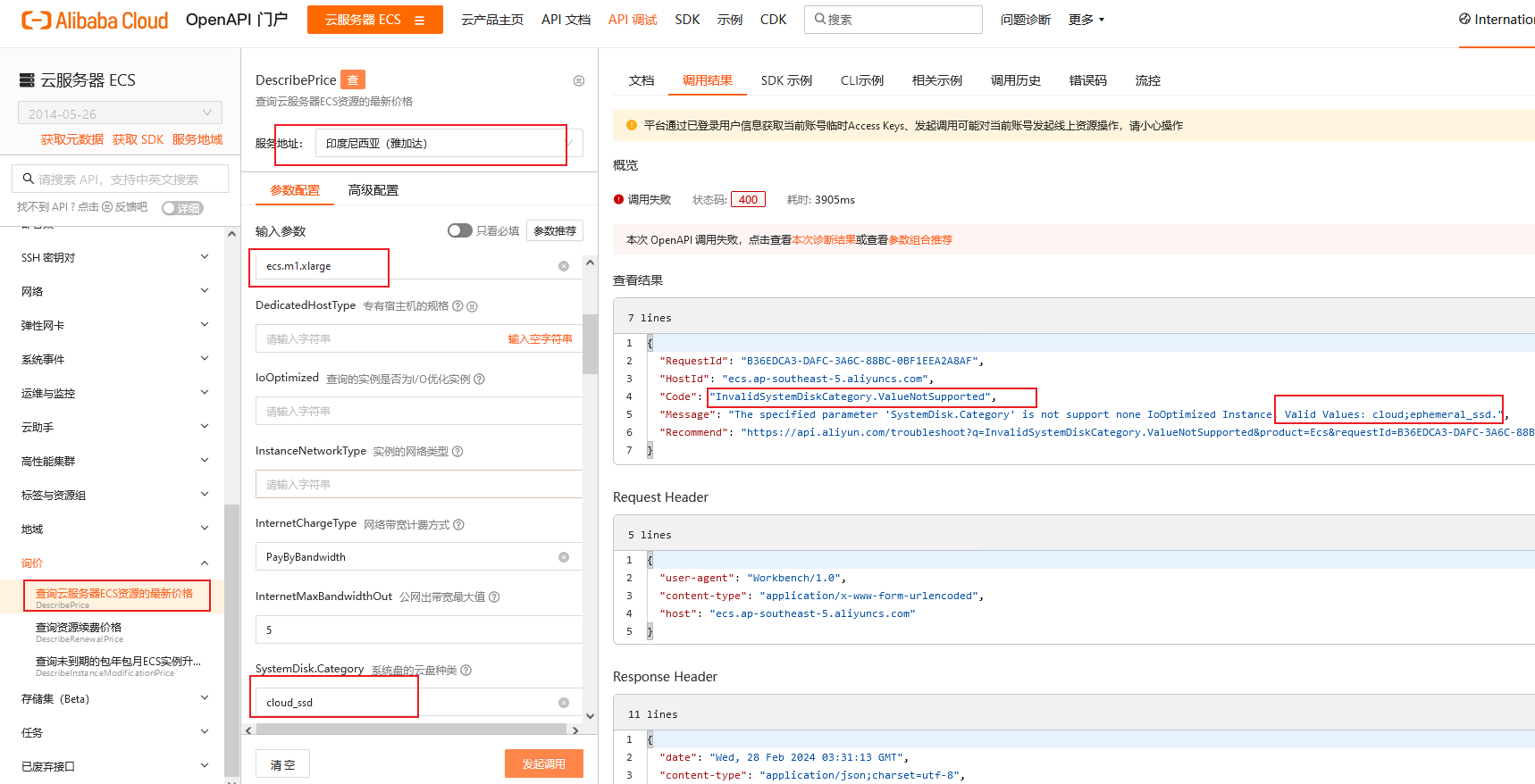Click the feedback face icon beside 反馈吧

click(x=107, y=207)
